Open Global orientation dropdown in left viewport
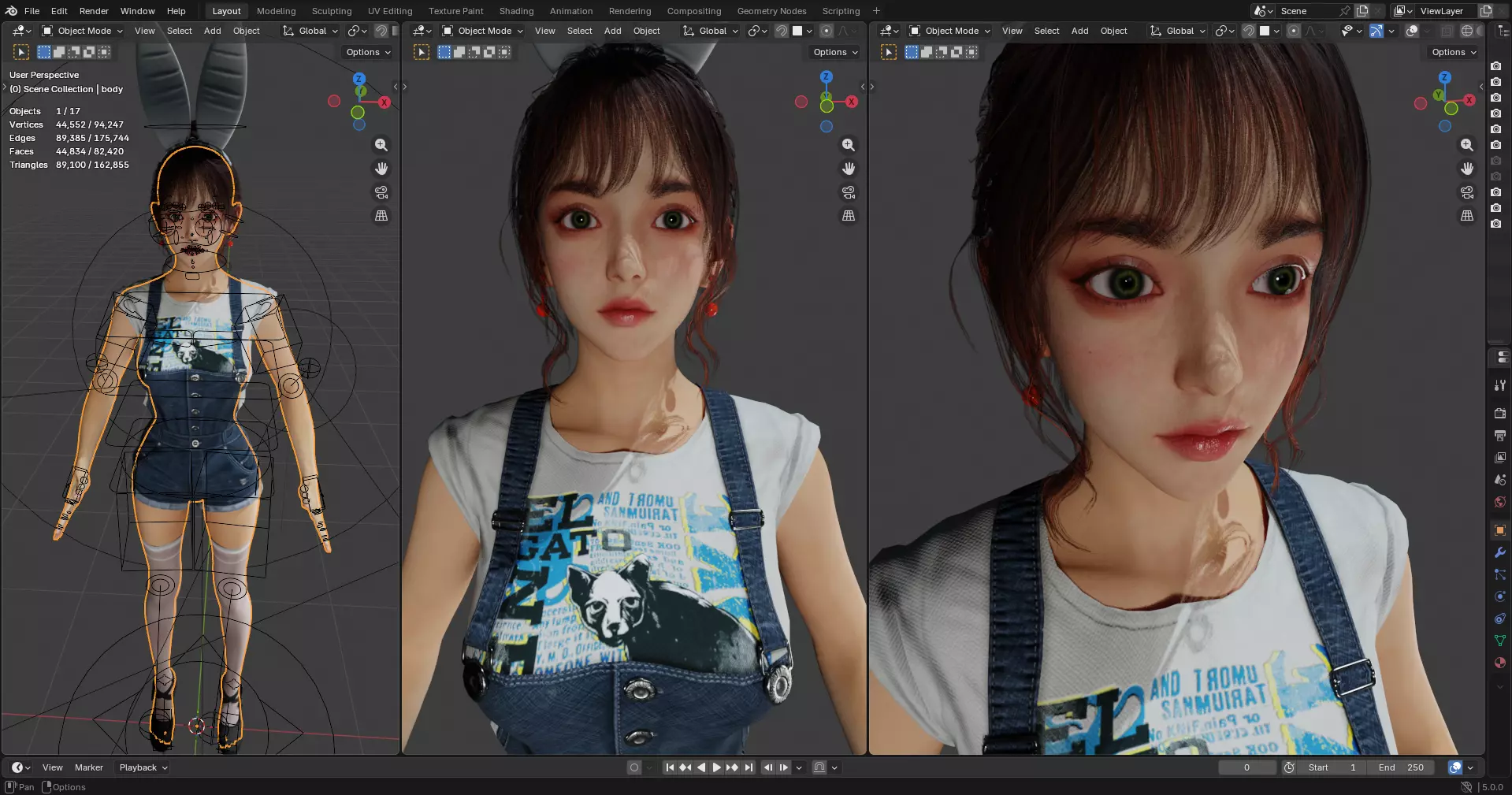Screen dimensions: 1512x795 (x=310, y=31)
